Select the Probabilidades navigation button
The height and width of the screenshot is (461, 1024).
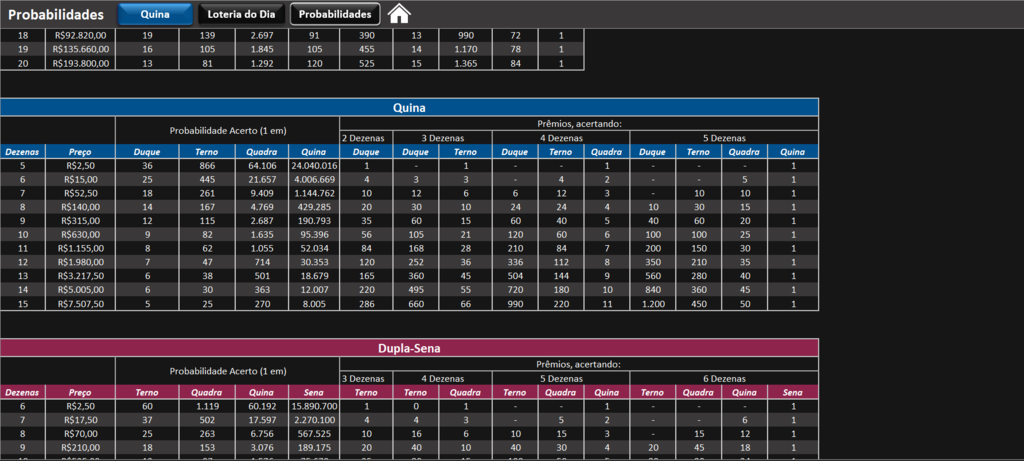(335, 14)
